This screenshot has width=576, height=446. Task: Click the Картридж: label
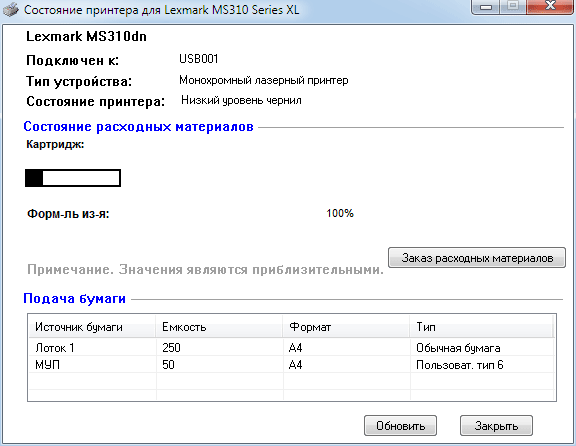pos(55,144)
